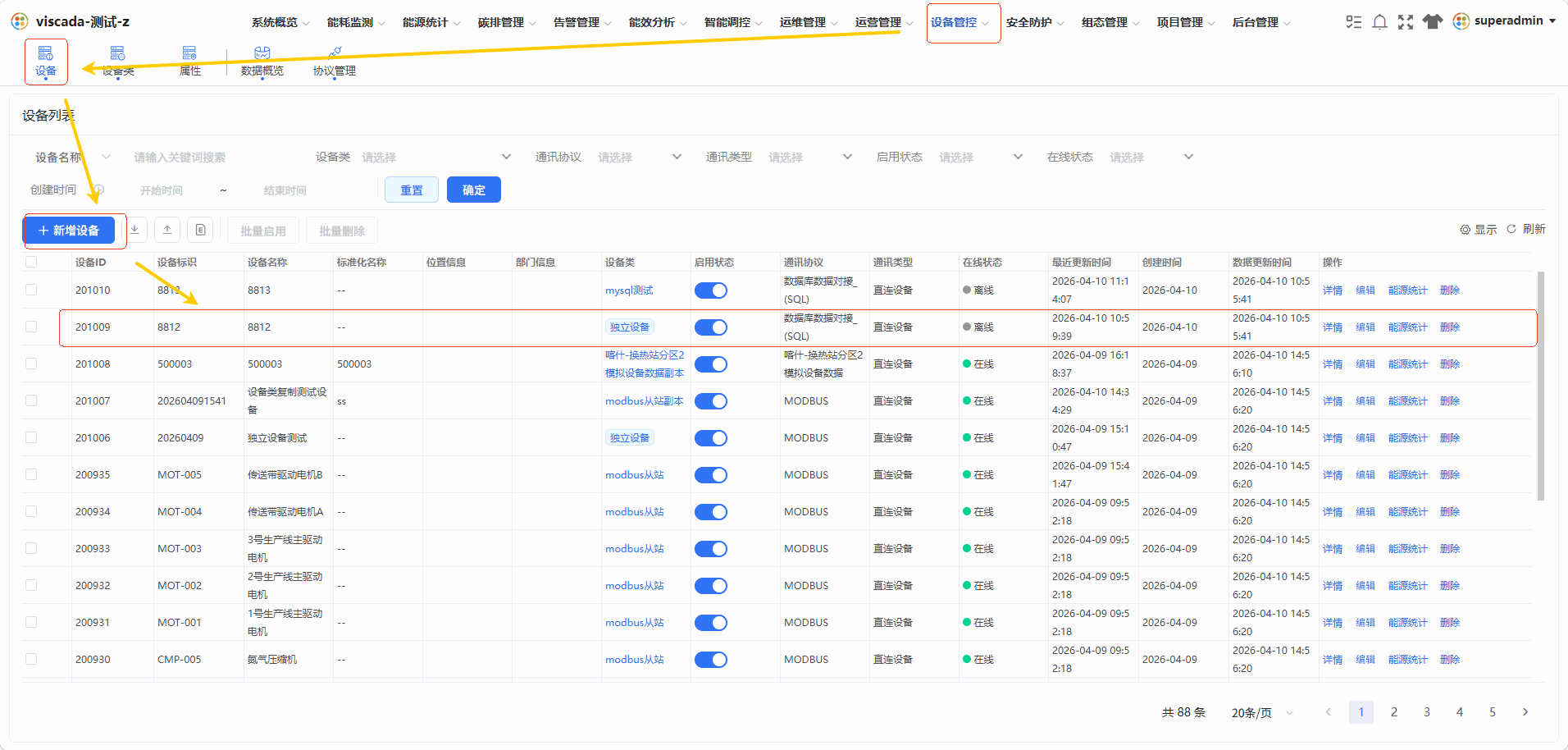Open the 能耗监测 top menu
The image size is (1568, 750).
tap(355, 22)
